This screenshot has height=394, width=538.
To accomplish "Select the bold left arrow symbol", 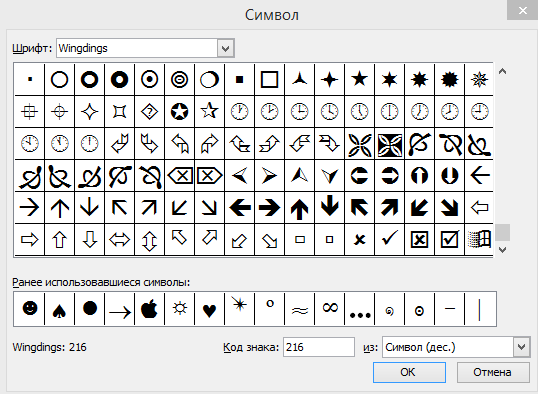I will pos(239,207).
